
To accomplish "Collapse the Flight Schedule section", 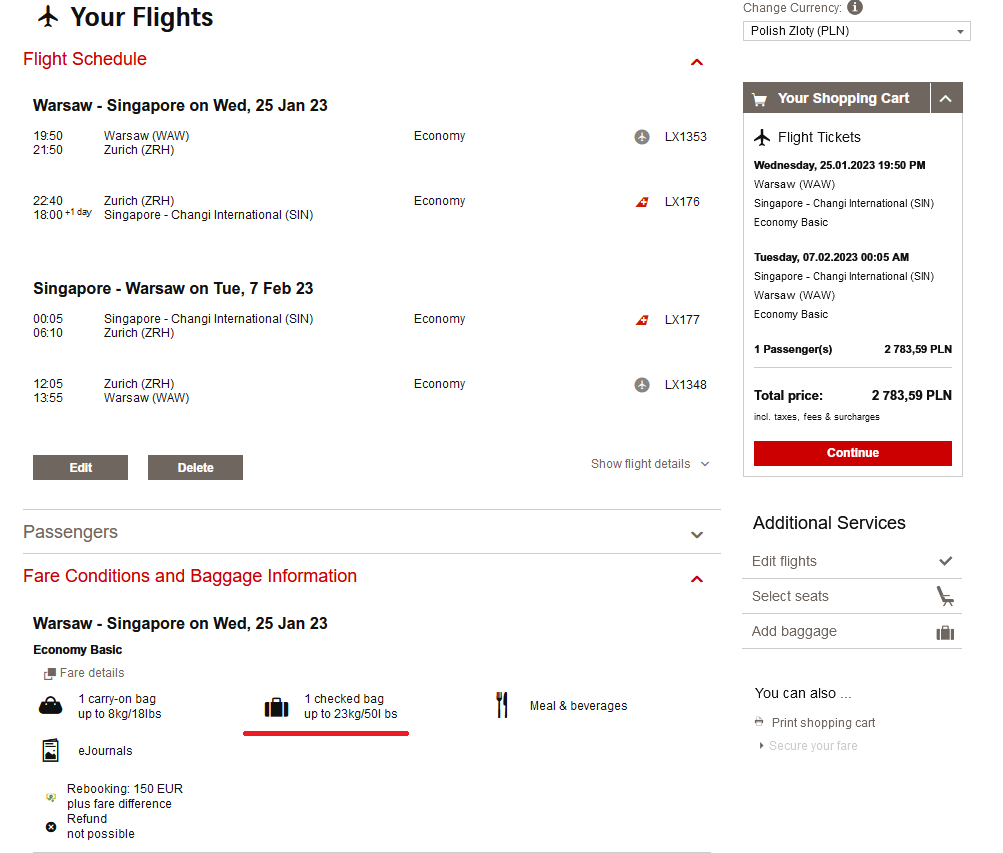I will coord(697,62).
